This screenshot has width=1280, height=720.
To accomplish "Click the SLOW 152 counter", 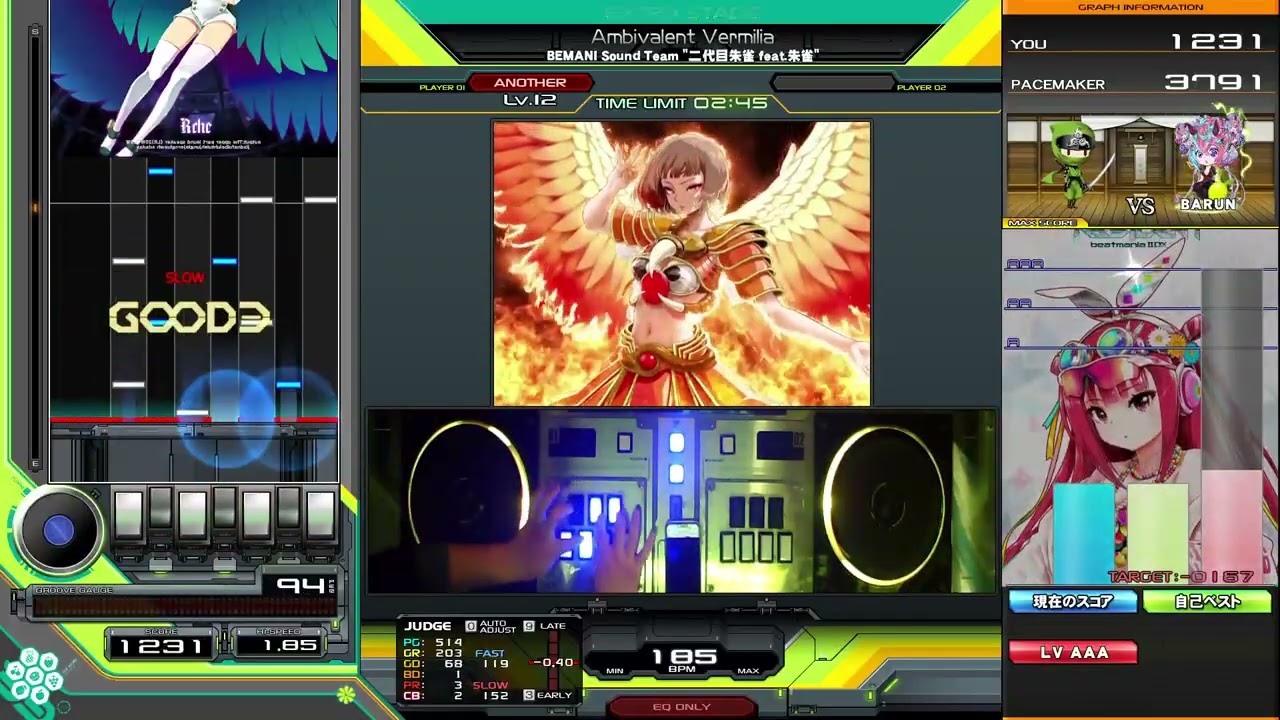I will (491, 690).
